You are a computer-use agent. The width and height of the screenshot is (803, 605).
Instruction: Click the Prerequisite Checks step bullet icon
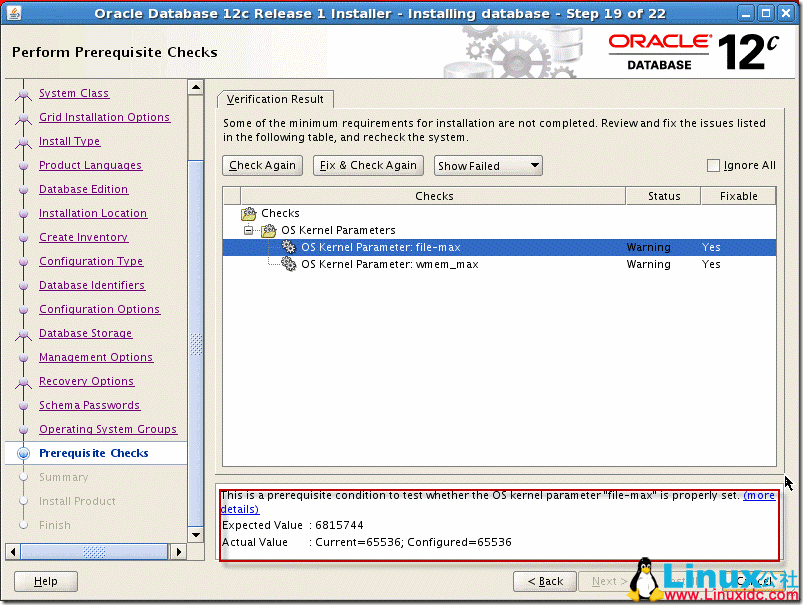pos(23,453)
